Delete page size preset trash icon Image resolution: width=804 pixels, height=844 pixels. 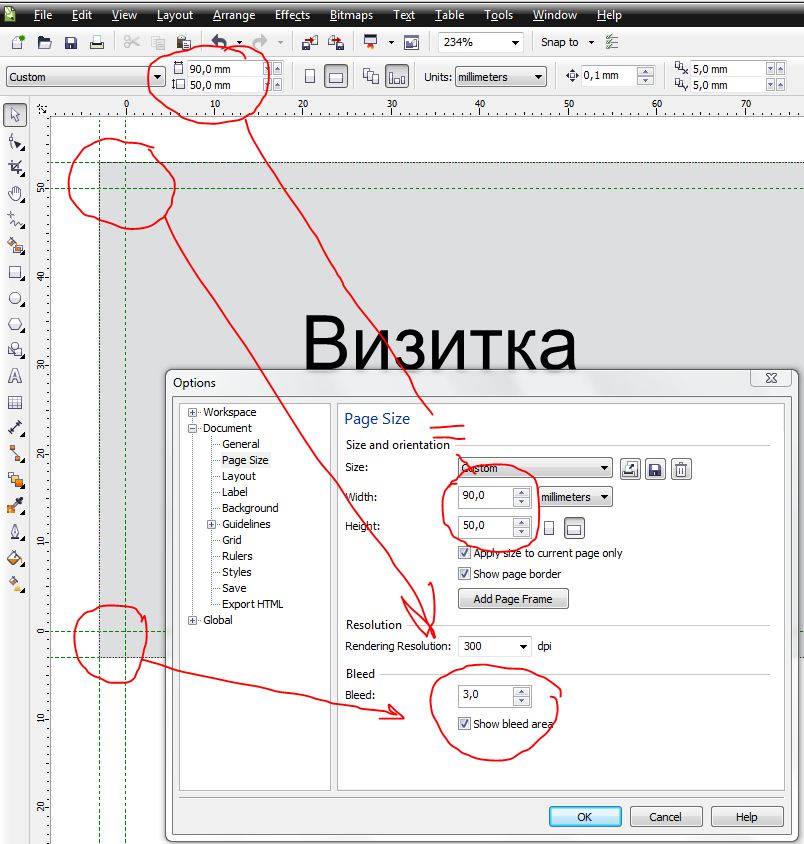[x=681, y=469]
